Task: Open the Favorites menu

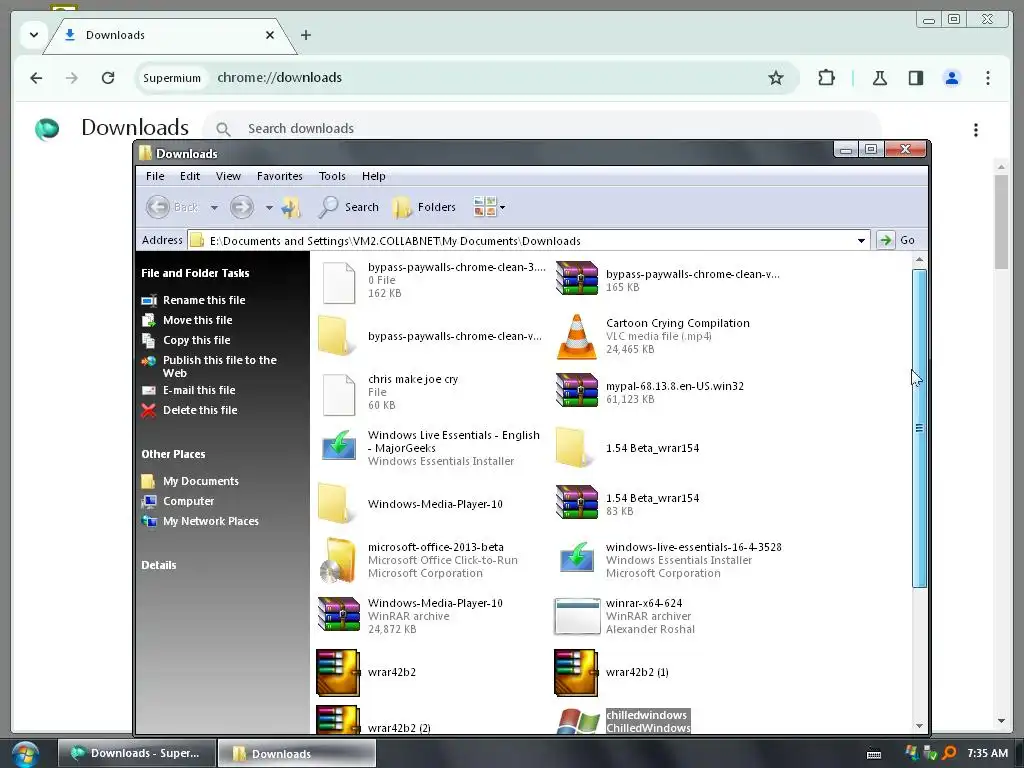Action: pyautogui.click(x=280, y=176)
